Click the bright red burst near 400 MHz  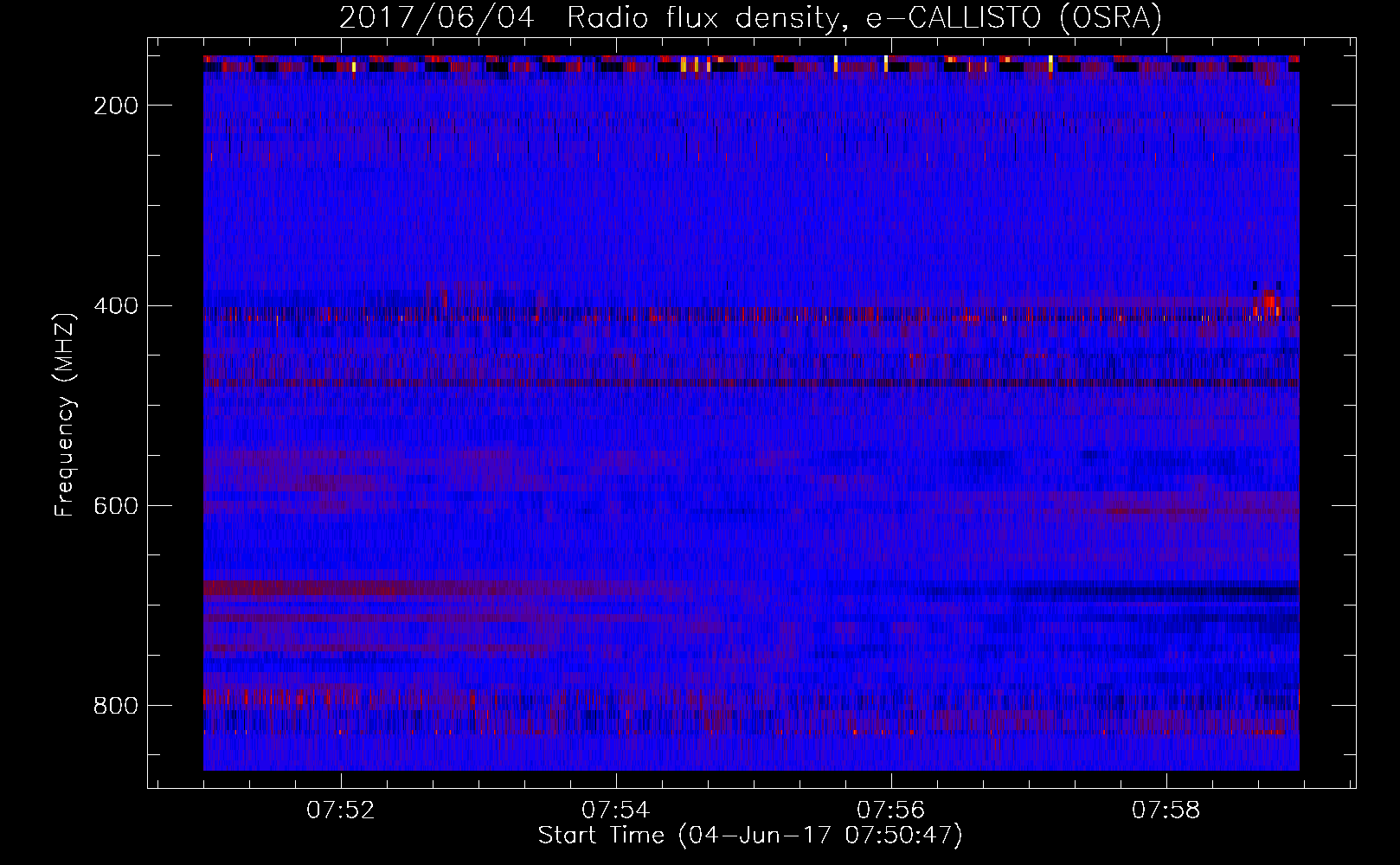(x=1268, y=304)
